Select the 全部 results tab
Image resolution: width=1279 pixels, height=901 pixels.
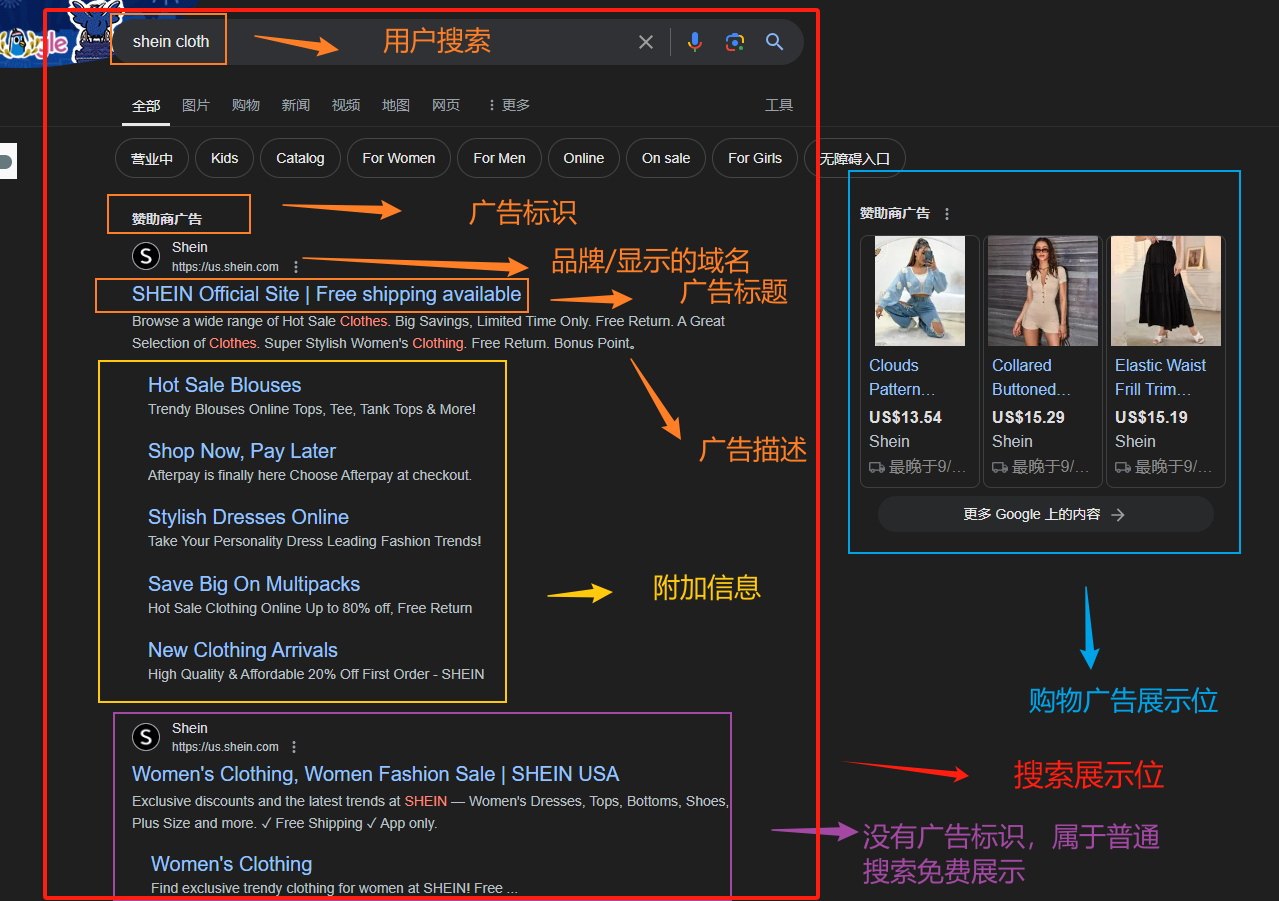(x=146, y=105)
